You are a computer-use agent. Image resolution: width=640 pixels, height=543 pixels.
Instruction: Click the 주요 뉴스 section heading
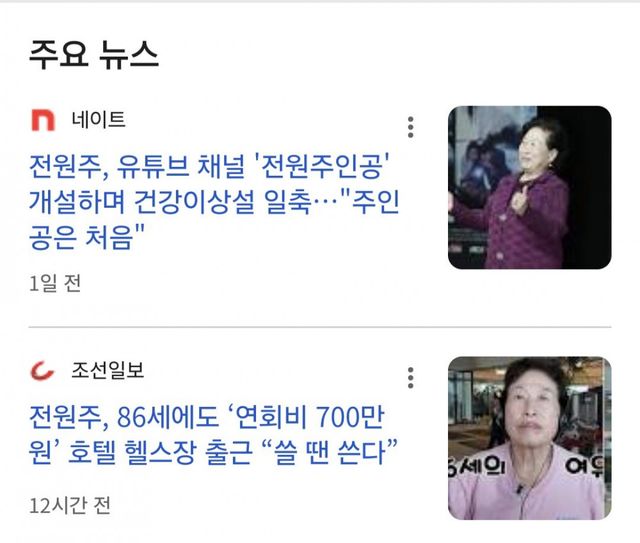(x=93, y=55)
